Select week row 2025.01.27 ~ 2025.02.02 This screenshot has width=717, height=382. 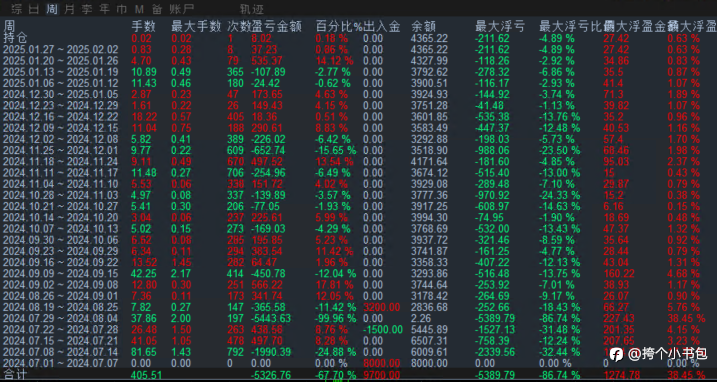pyautogui.click(x=60, y=49)
